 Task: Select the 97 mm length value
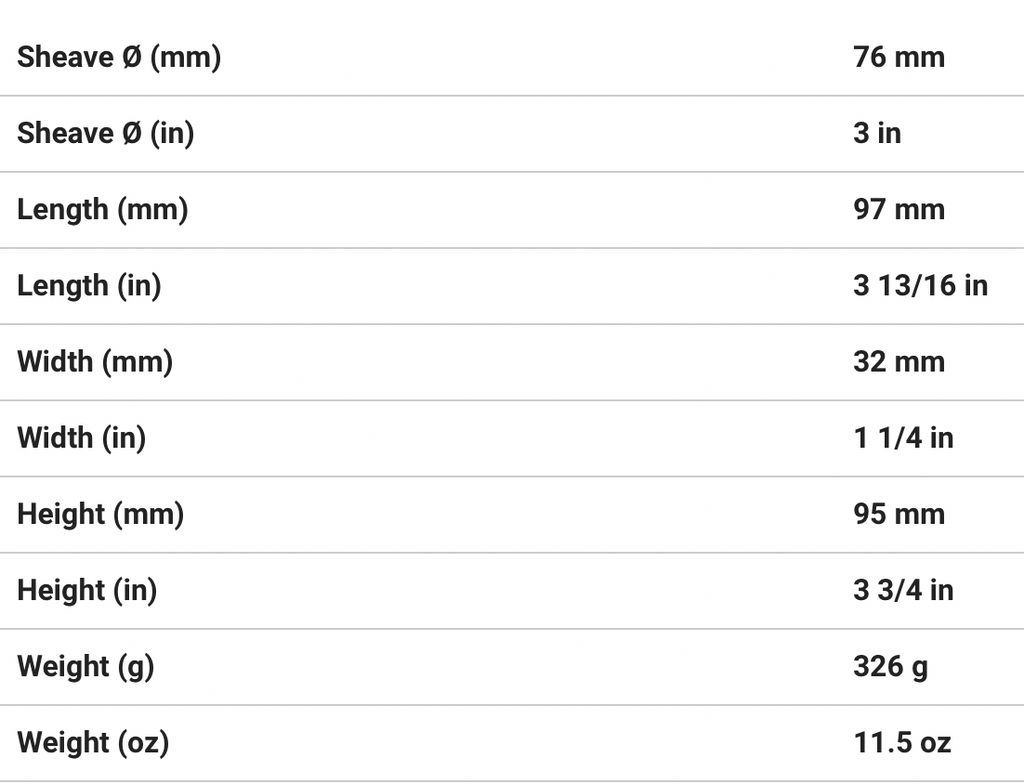(x=899, y=209)
